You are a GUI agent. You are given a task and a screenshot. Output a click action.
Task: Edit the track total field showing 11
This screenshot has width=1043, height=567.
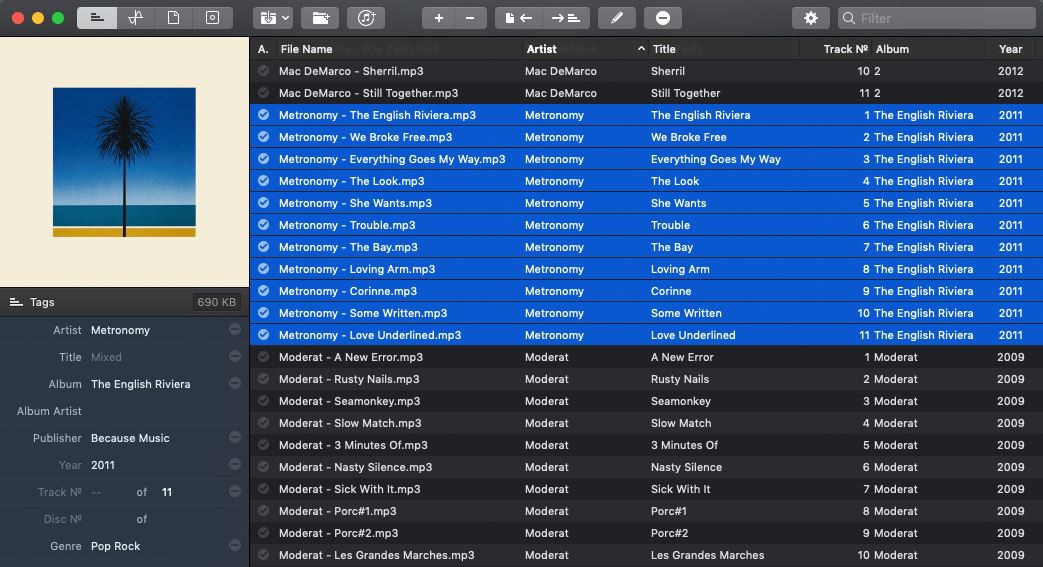pos(167,492)
